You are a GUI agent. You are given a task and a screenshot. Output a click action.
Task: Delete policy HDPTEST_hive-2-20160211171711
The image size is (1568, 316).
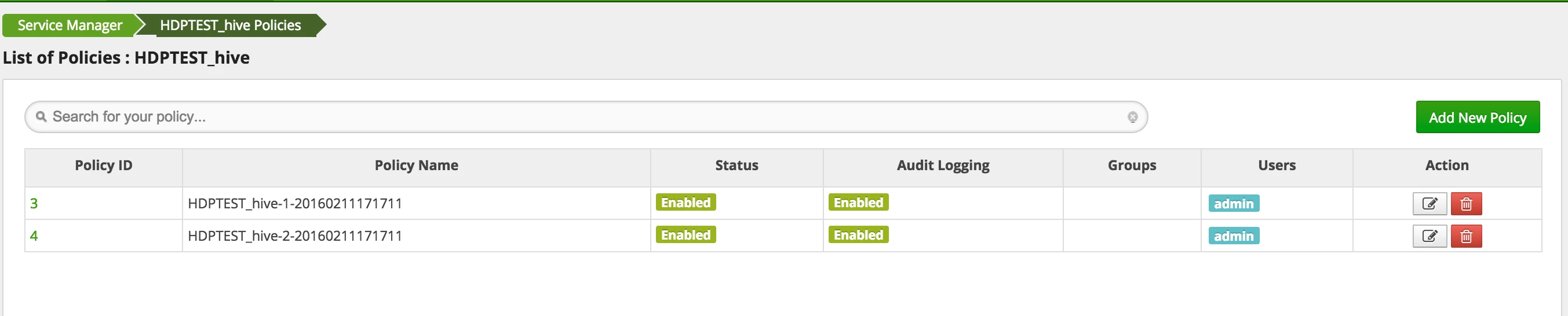1467,236
